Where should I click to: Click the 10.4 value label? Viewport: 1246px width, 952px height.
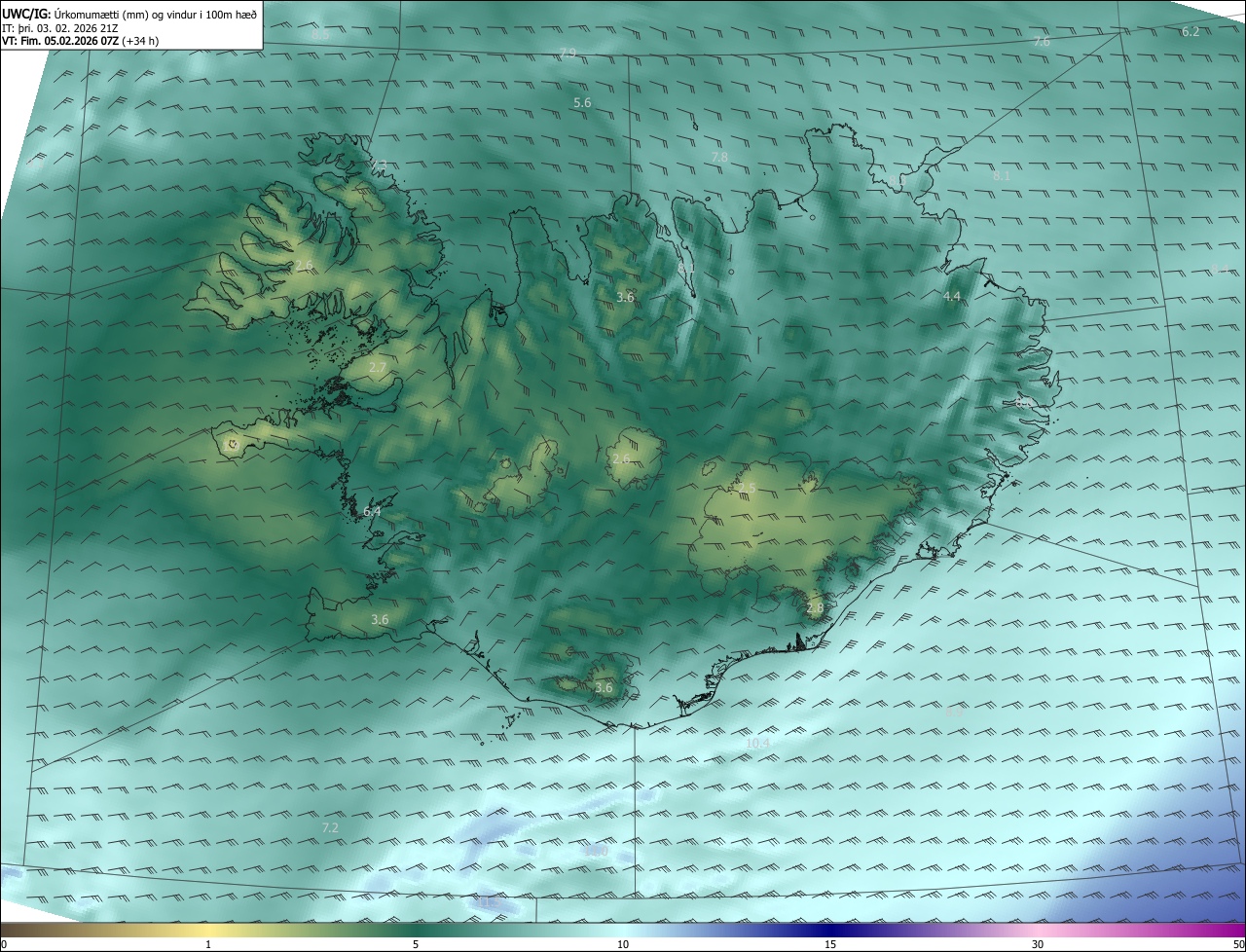[757, 743]
